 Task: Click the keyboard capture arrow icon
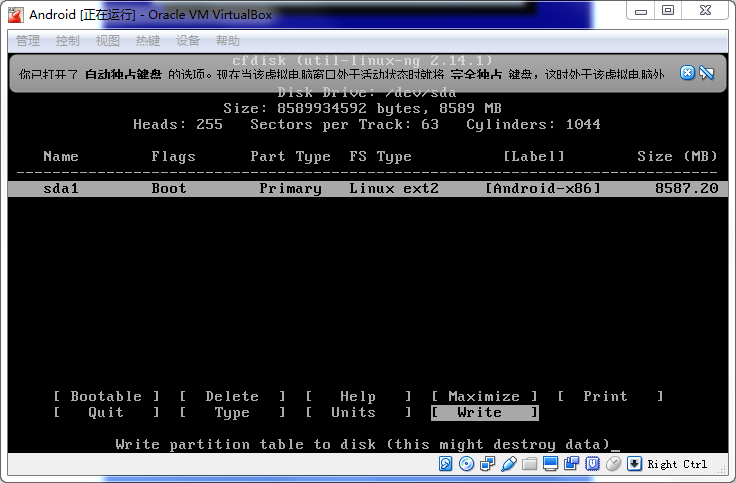[x=634, y=464]
